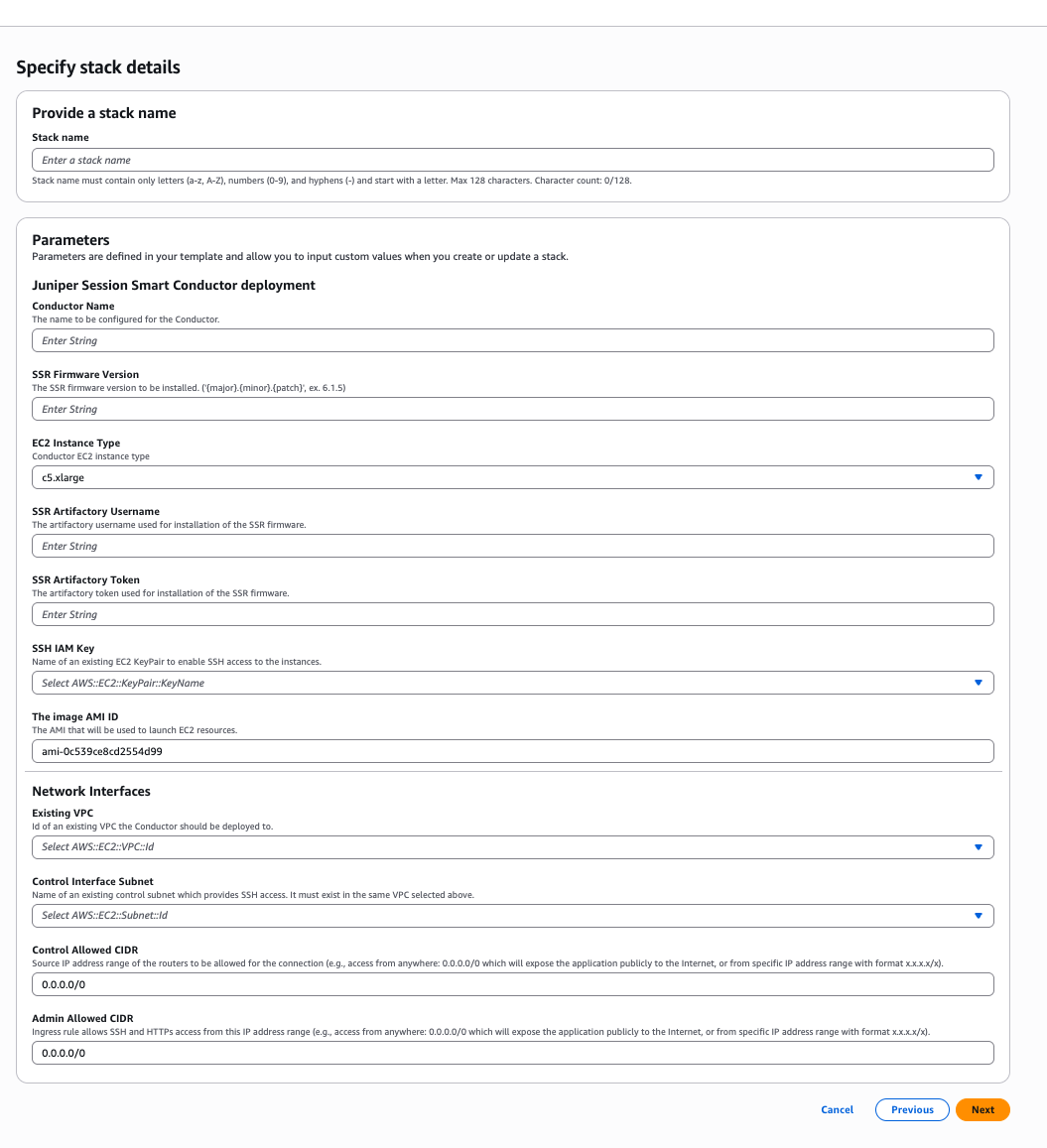Click the VPC Id dropdown arrow icon

pos(978,847)
